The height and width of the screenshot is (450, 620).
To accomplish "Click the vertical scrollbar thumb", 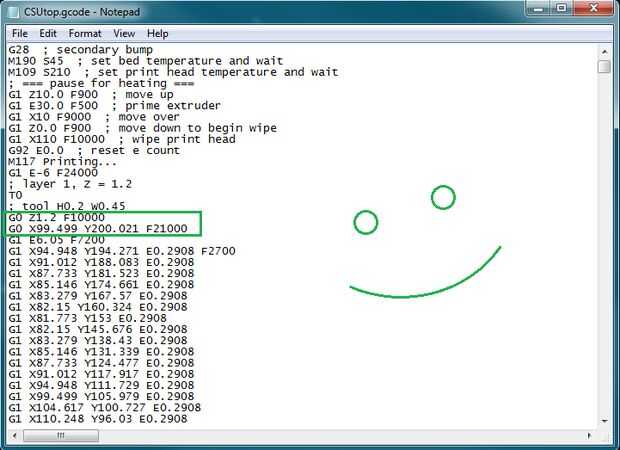I will coord(604,66).
